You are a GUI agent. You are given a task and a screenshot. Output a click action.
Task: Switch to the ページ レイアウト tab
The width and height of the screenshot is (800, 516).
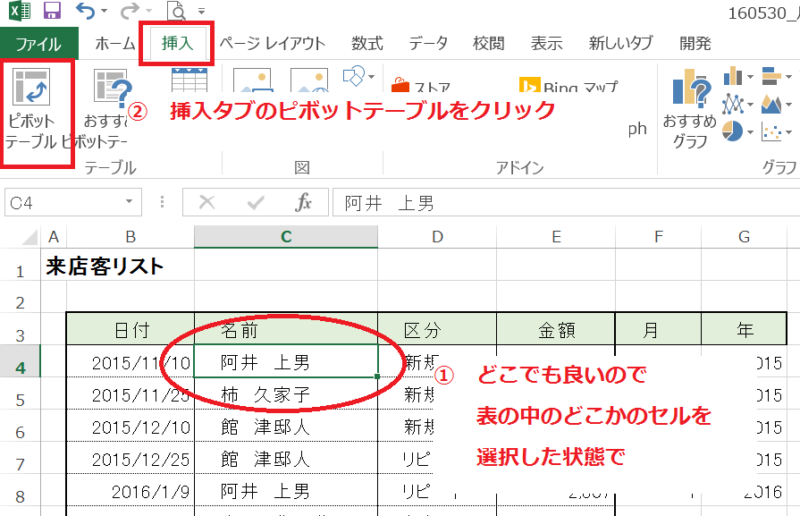[272, 44]
